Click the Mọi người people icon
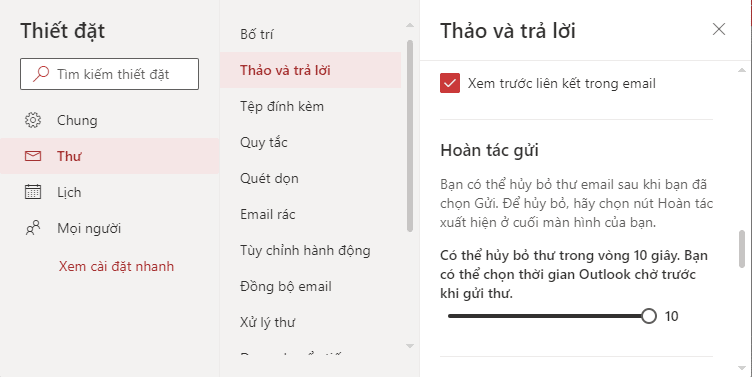Viewport: 752px width, 377px height. tap(33, 228)
